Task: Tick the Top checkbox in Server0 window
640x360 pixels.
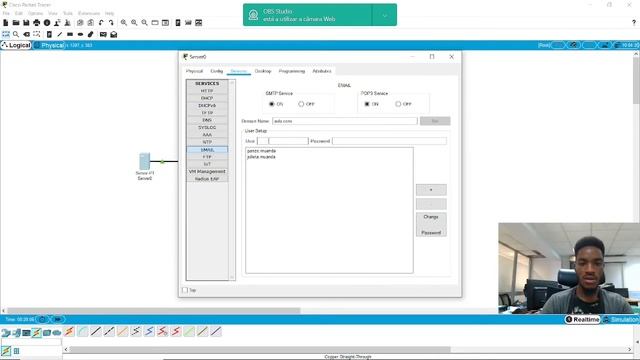Action: pyautogui.click(x=185, y=290)
